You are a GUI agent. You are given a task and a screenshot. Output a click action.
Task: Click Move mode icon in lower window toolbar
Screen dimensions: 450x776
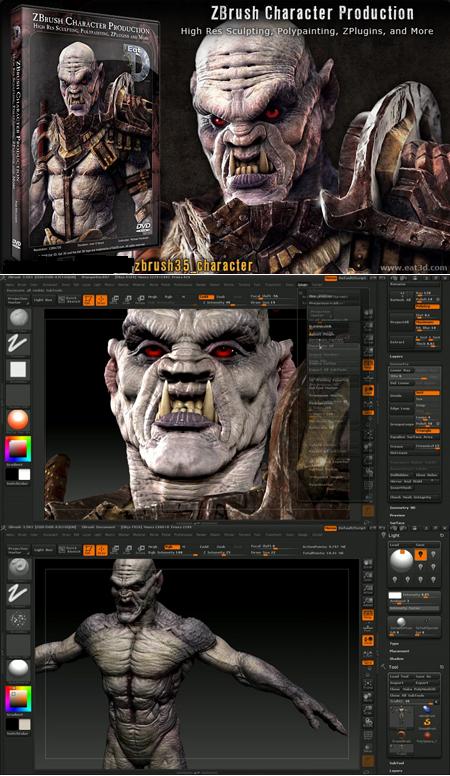click(115, 549)
